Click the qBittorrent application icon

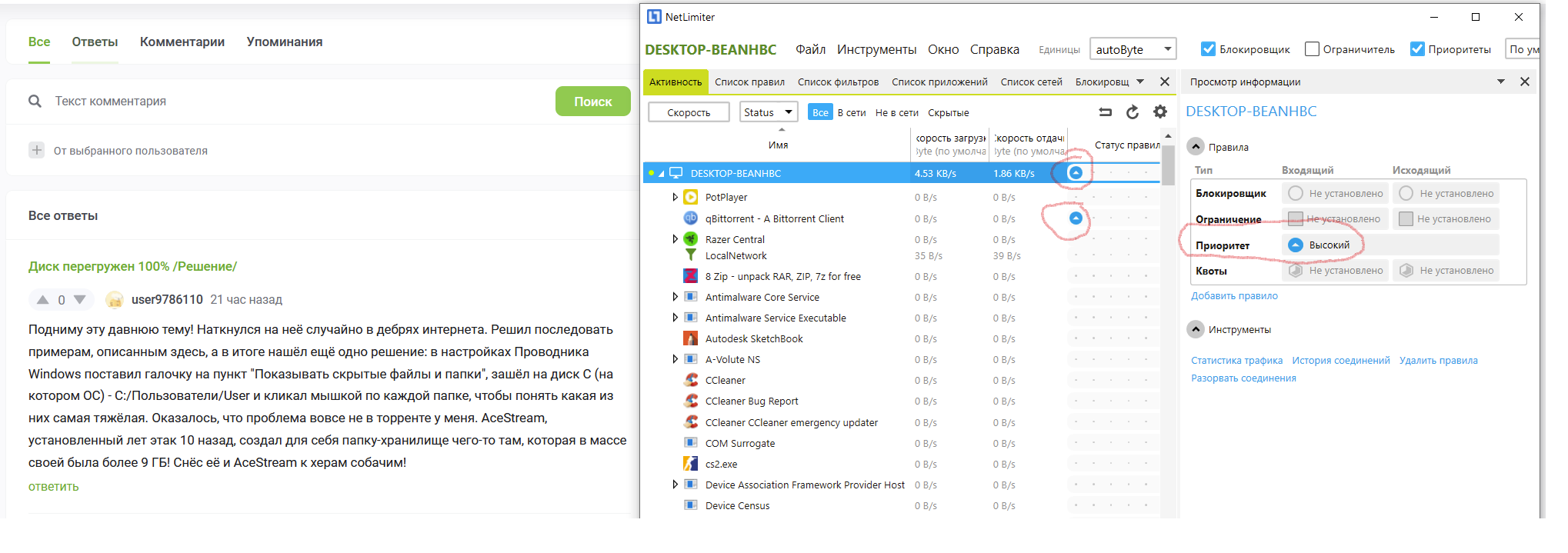[x=691, y=218]
